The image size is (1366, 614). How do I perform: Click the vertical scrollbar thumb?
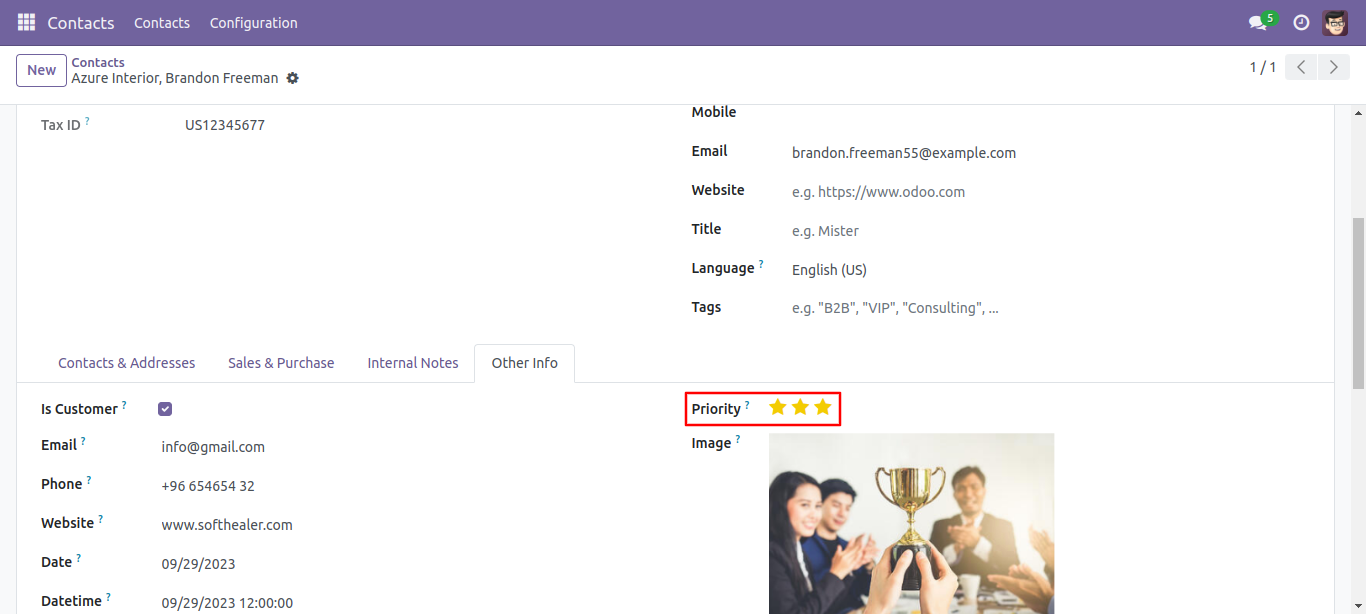(1358, 303)
